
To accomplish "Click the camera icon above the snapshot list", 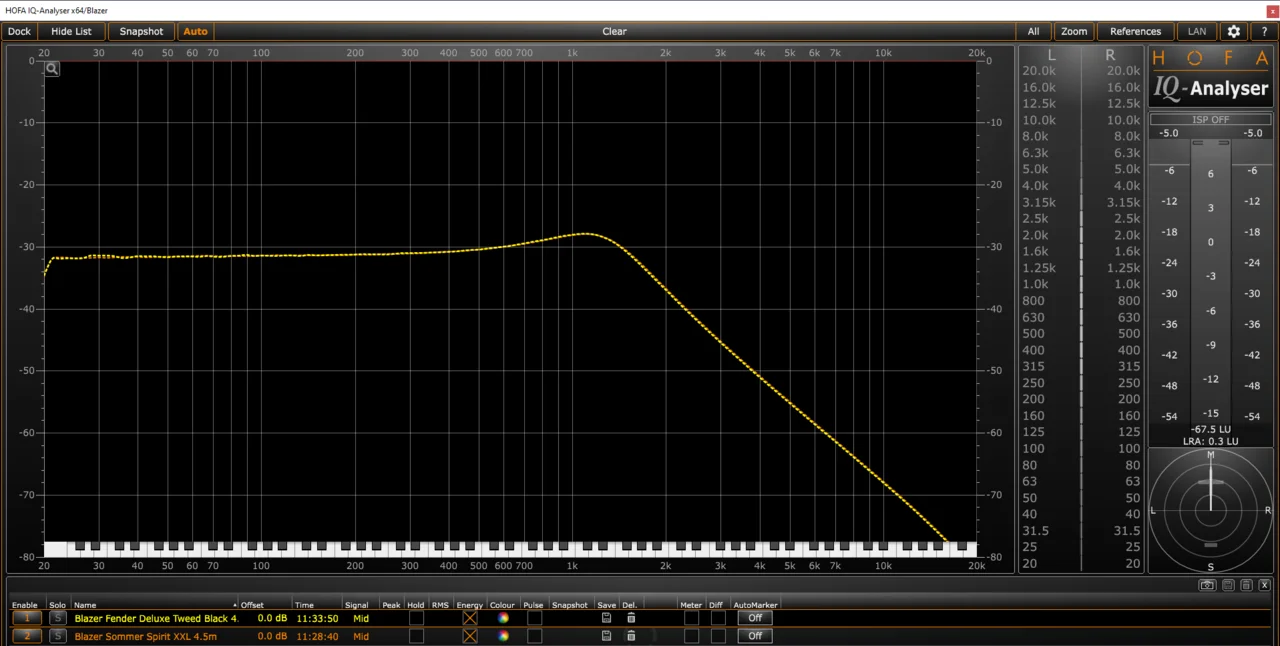I will 1208,585.
